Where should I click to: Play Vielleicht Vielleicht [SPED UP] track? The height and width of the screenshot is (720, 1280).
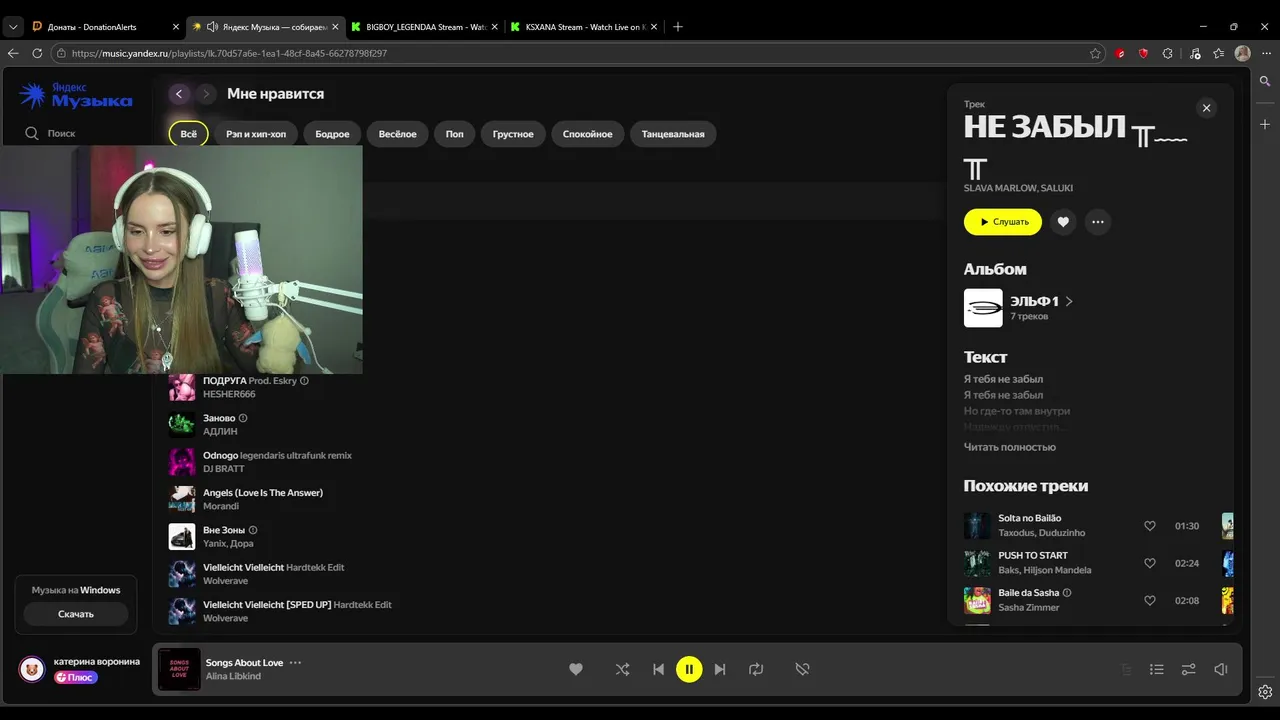pos(182,611)
